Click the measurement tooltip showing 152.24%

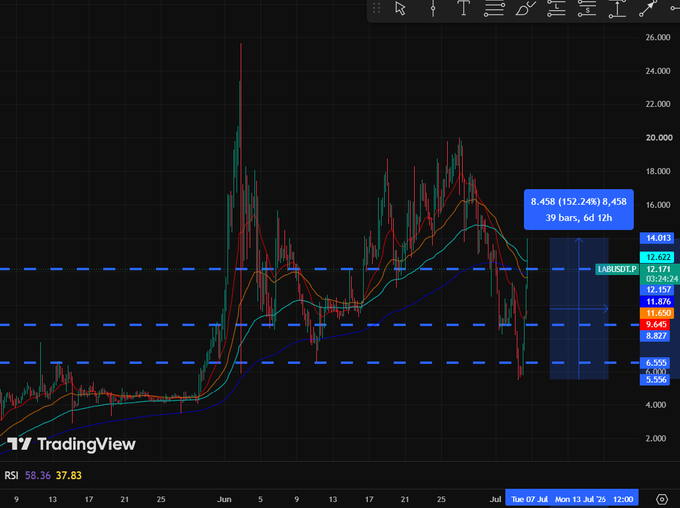579,210
